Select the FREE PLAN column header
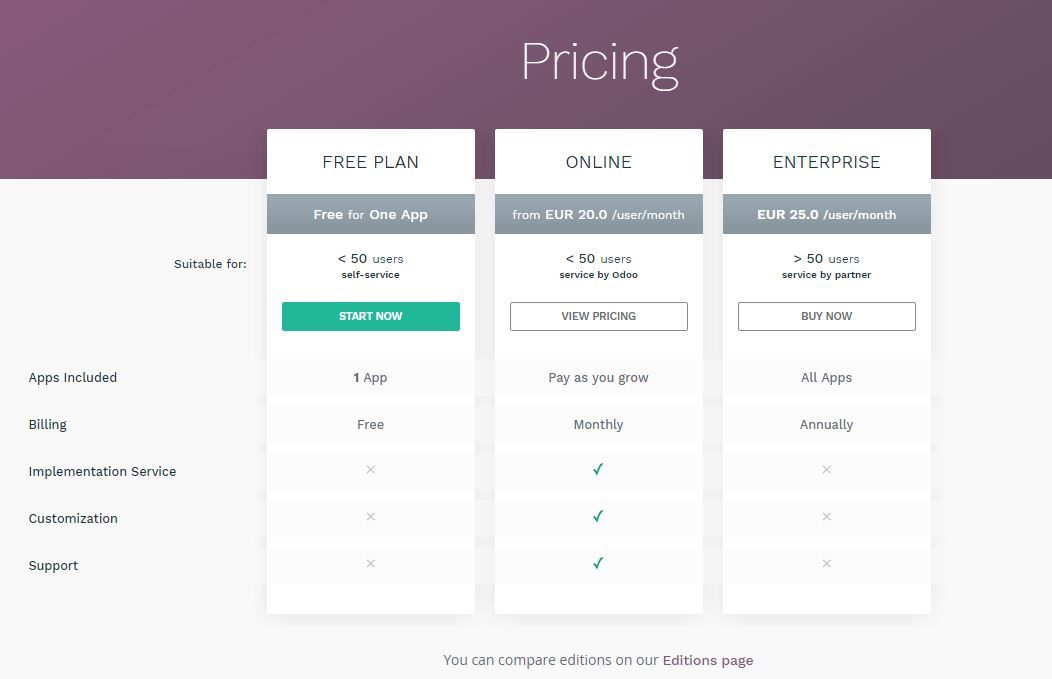The image size is (1052, 679). tap(370, 161)
